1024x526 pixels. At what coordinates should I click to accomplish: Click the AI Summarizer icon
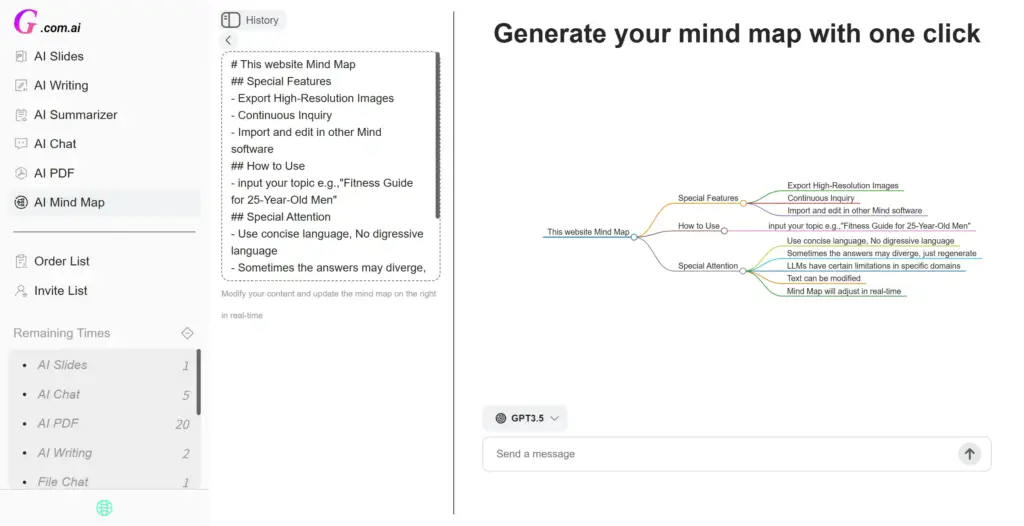pyautogui.click(x=21, y=115)
